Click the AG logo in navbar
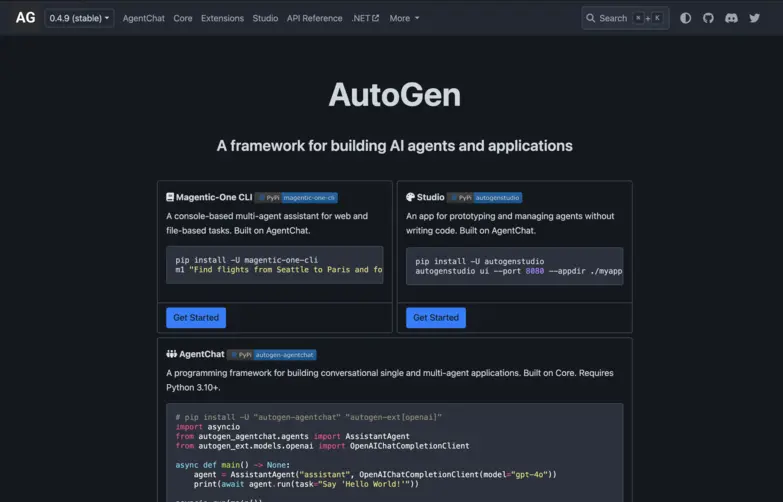Screen dimensions: 783x502 click(x=25, y=18)
